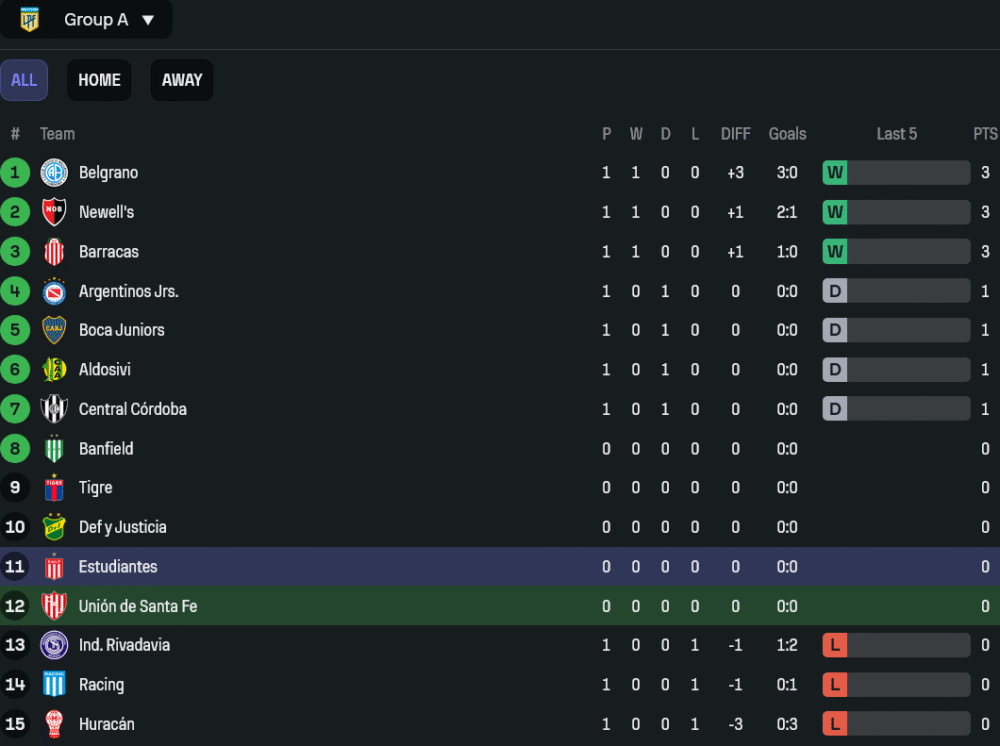Click Ind. Rivadavia's red L result badge

pyautogui.click(x=835, y=645)
